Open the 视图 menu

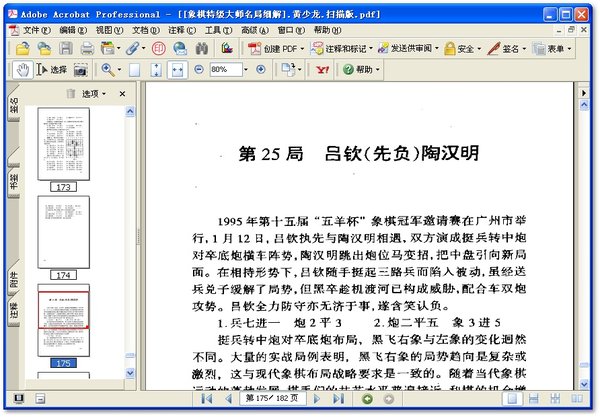pyautogui.click(x=109, y=30)
